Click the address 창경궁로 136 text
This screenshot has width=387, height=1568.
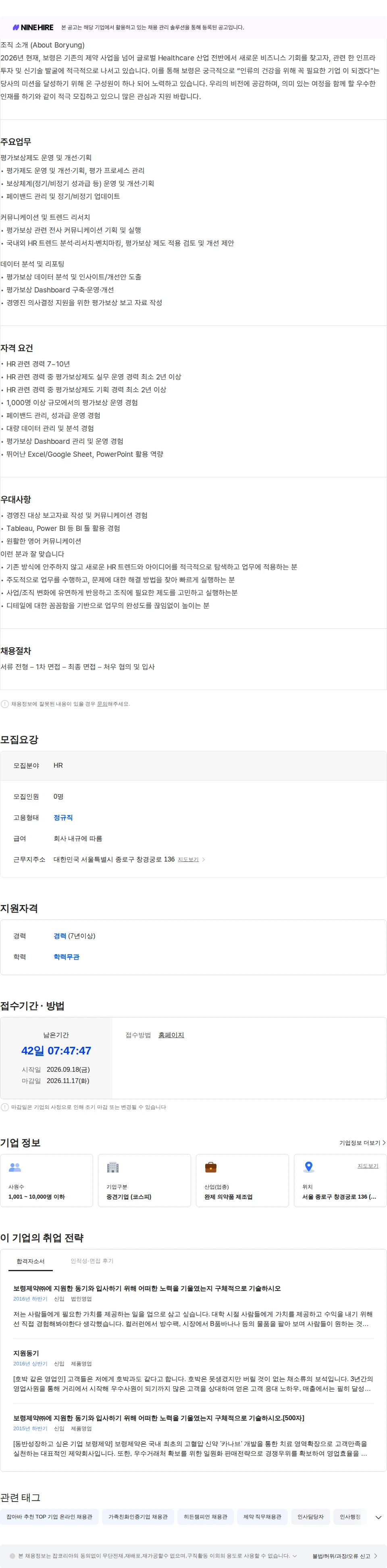(114, 860)
